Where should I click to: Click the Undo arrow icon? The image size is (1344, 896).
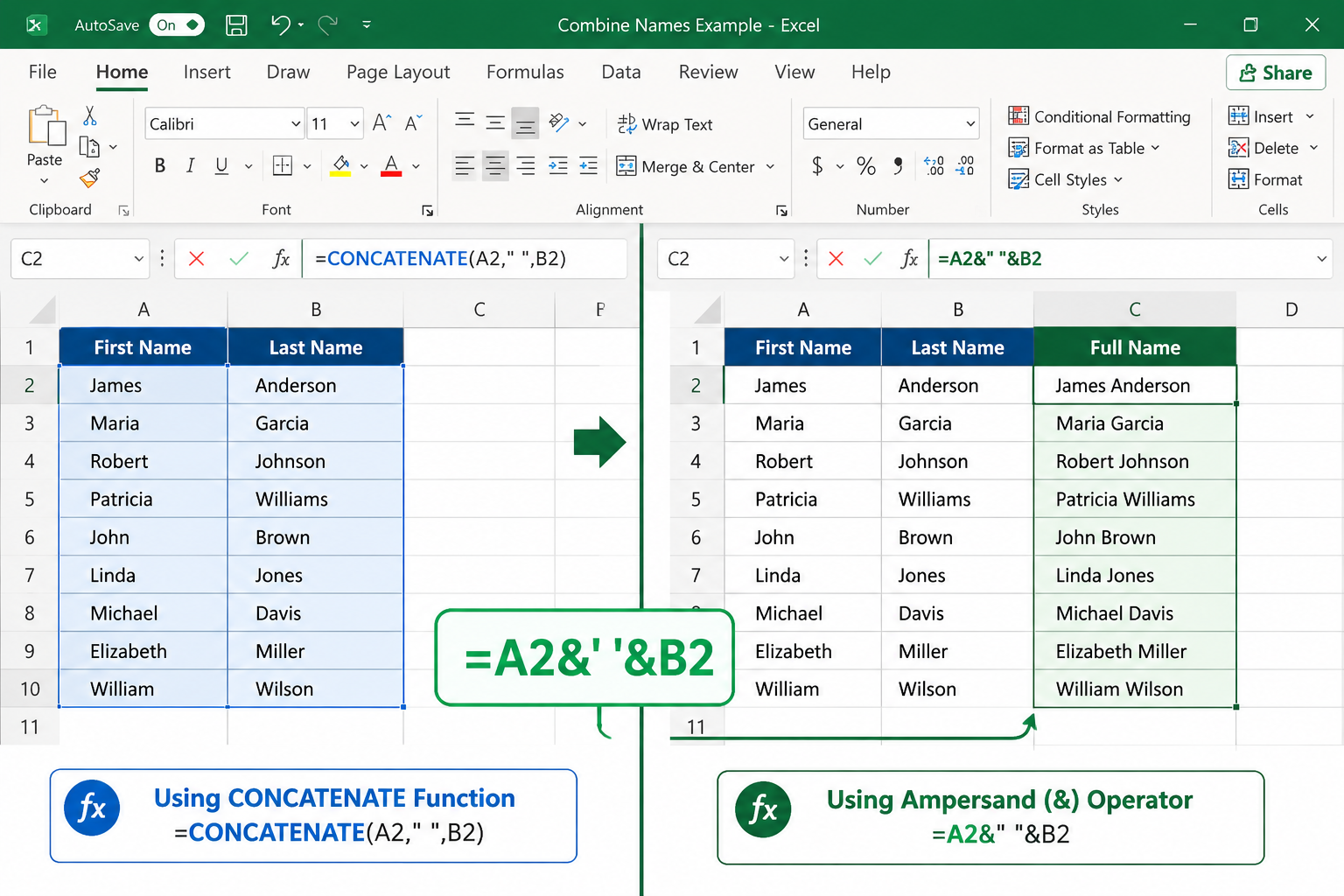coord(281,25)
